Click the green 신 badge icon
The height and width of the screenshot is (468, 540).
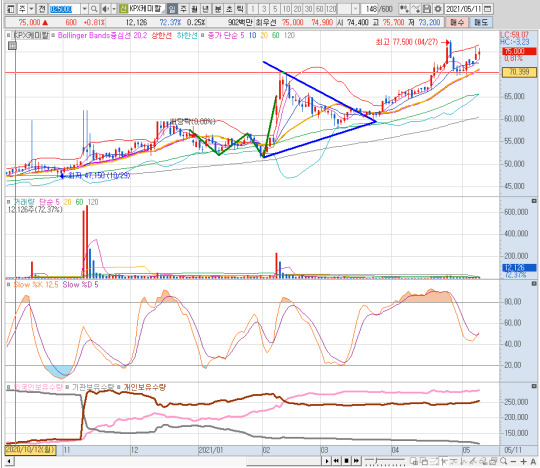(x=123, y=9)
